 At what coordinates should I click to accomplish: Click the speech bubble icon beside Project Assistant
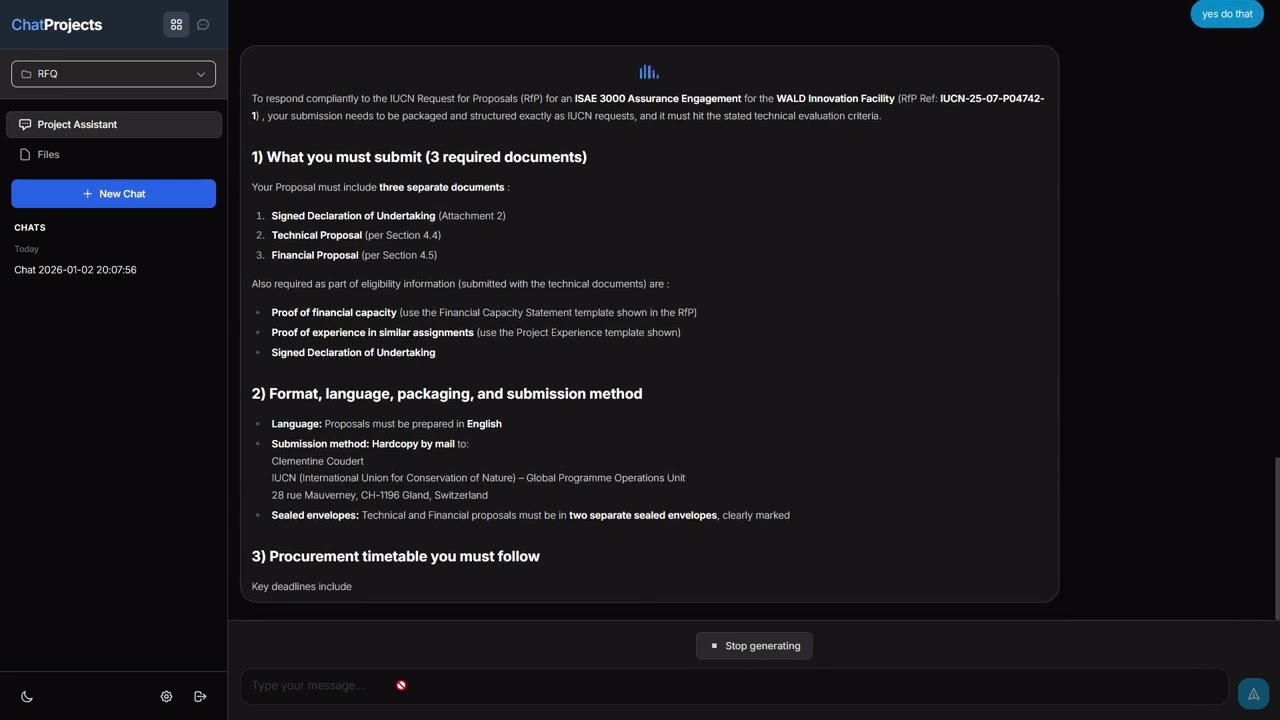point(25,125)
